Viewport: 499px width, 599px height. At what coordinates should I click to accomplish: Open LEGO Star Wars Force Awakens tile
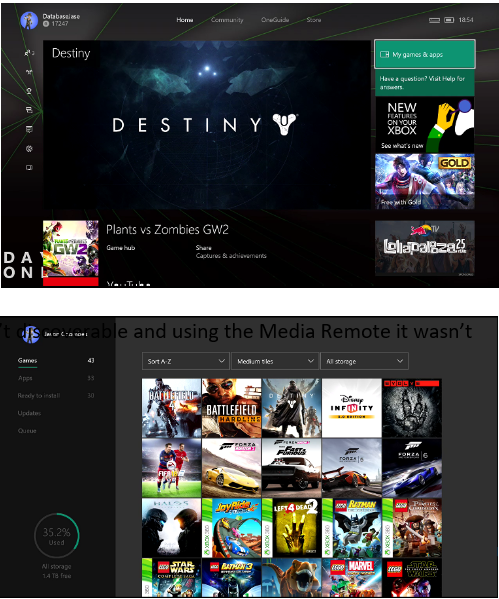point(412,578)
